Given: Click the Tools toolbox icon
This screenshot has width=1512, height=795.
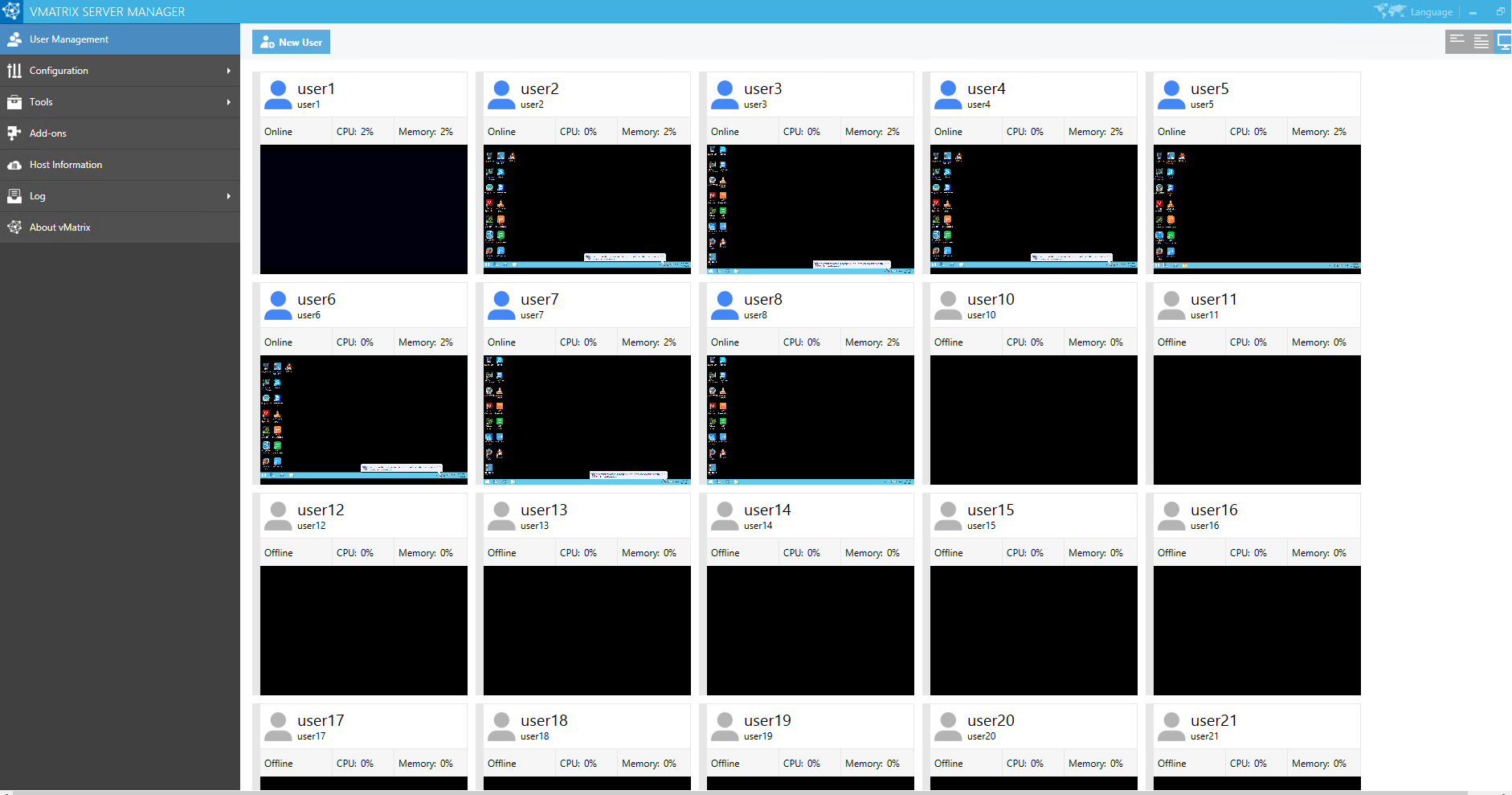Looking at the screenshot, I should tap(15, 101).
